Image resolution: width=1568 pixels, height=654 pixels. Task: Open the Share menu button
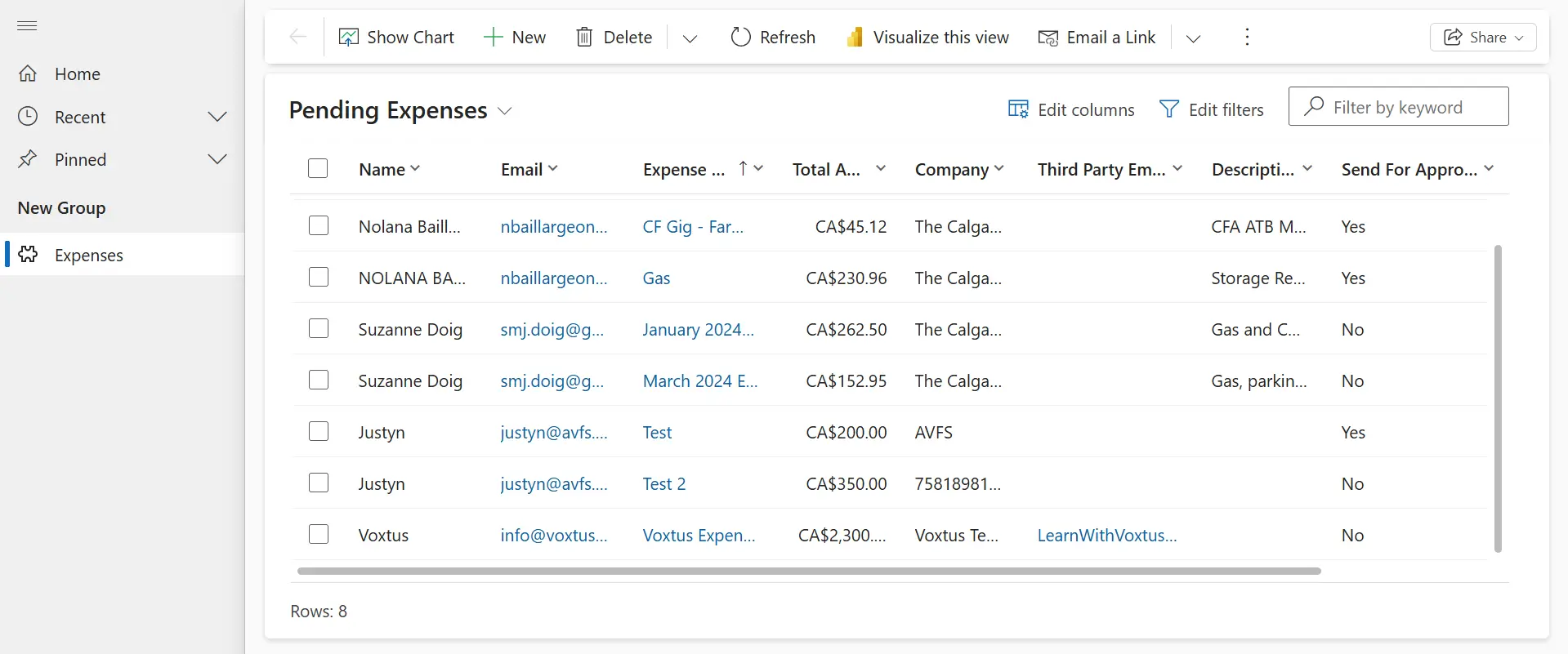(1483, 38)
